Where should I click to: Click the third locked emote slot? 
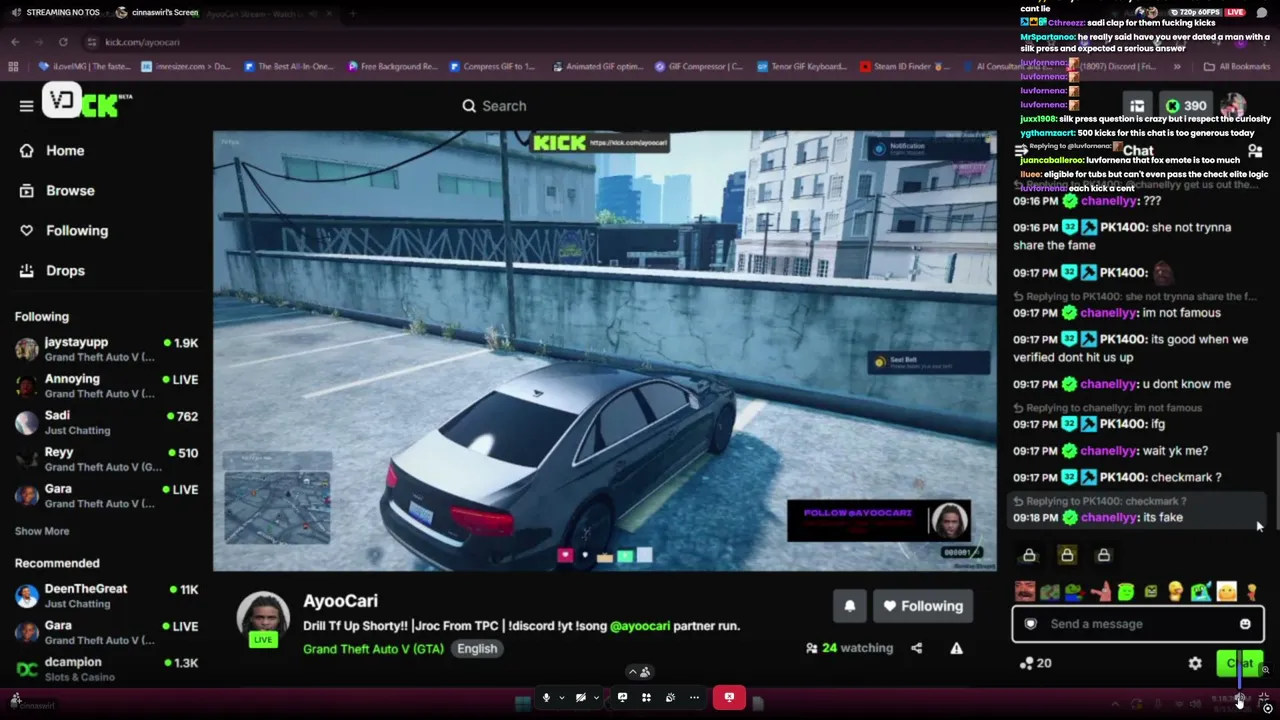pos(1104,555)
